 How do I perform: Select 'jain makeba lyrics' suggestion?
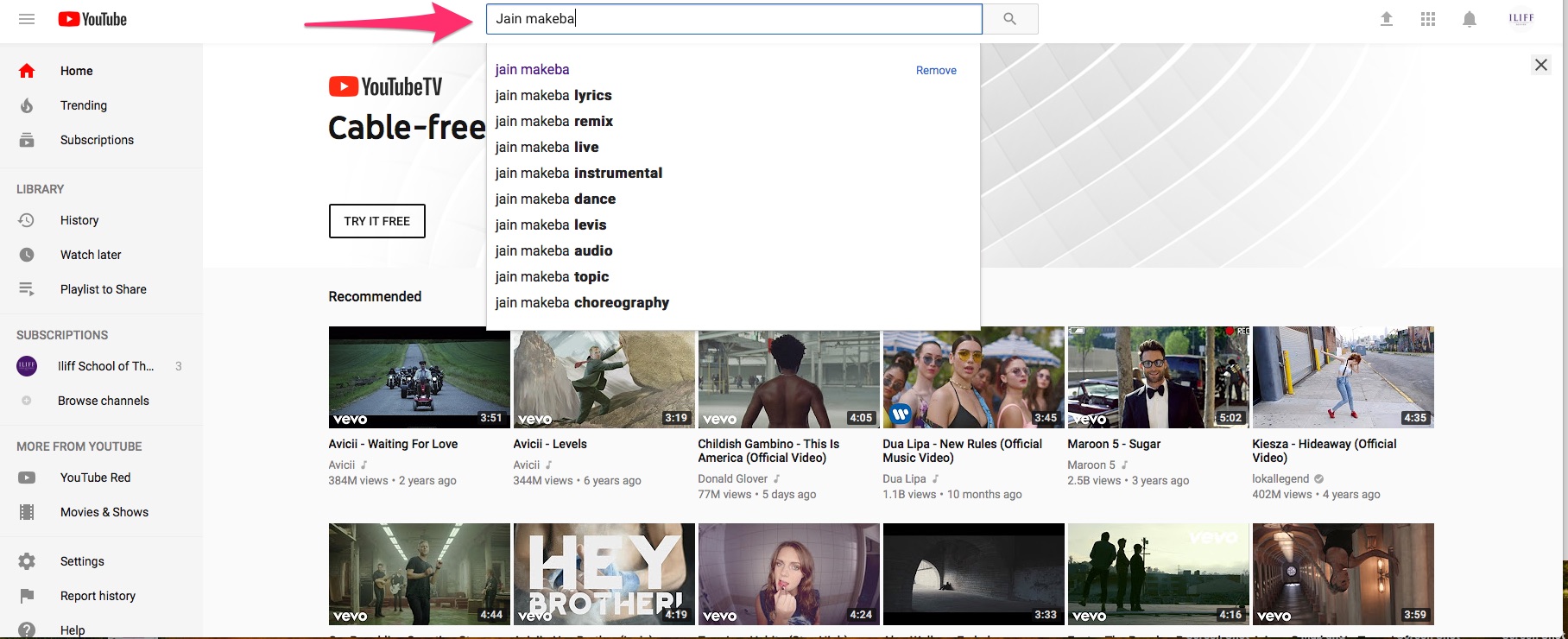click(x=553, y=95)
